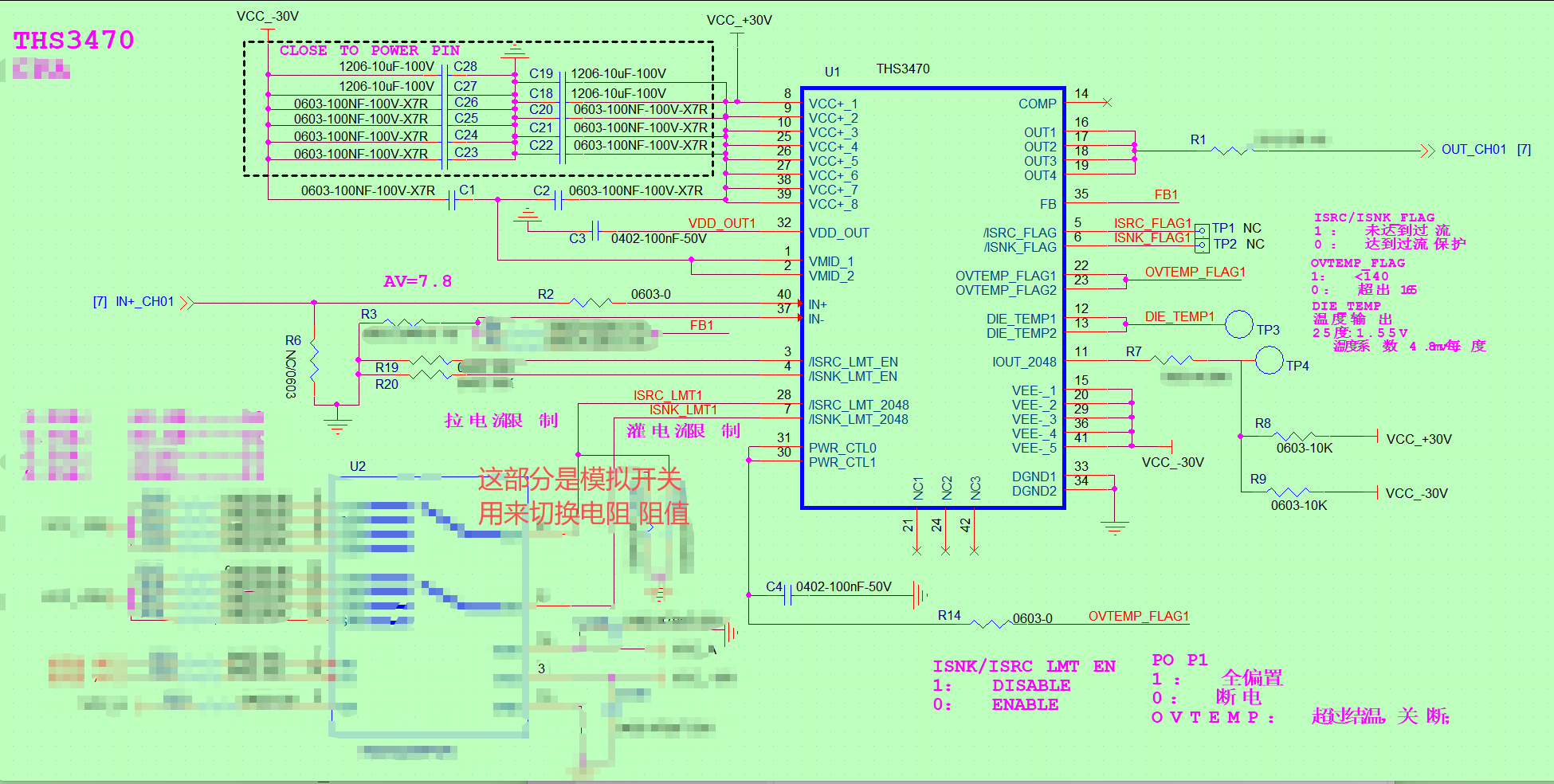
Task: Select the TP2 test point square
Action: pyautogui.click(x=1201, y=245)
